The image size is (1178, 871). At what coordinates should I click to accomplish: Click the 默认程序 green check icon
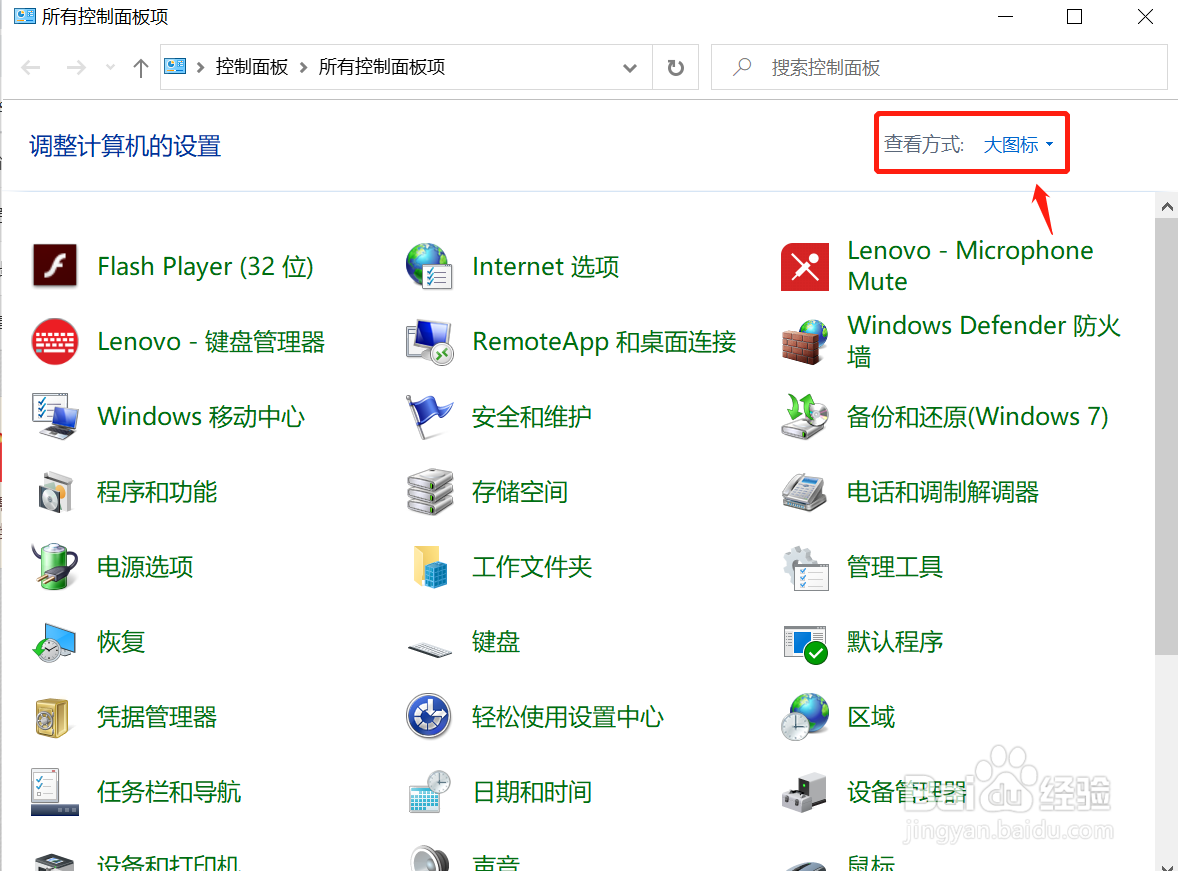805,644
